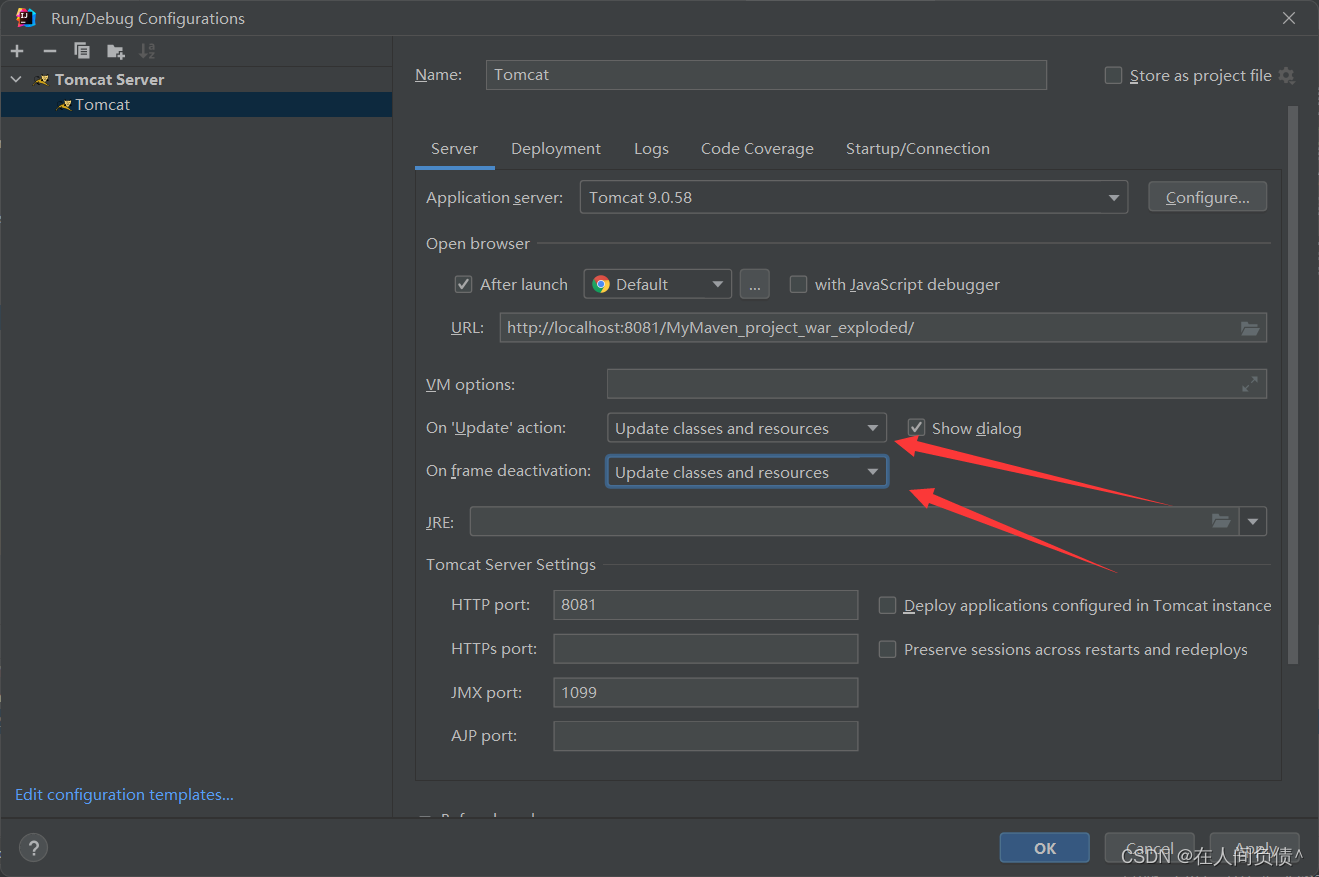
Task: Select the Tomcat configuration in tree
Action: (x=196, y=104)
